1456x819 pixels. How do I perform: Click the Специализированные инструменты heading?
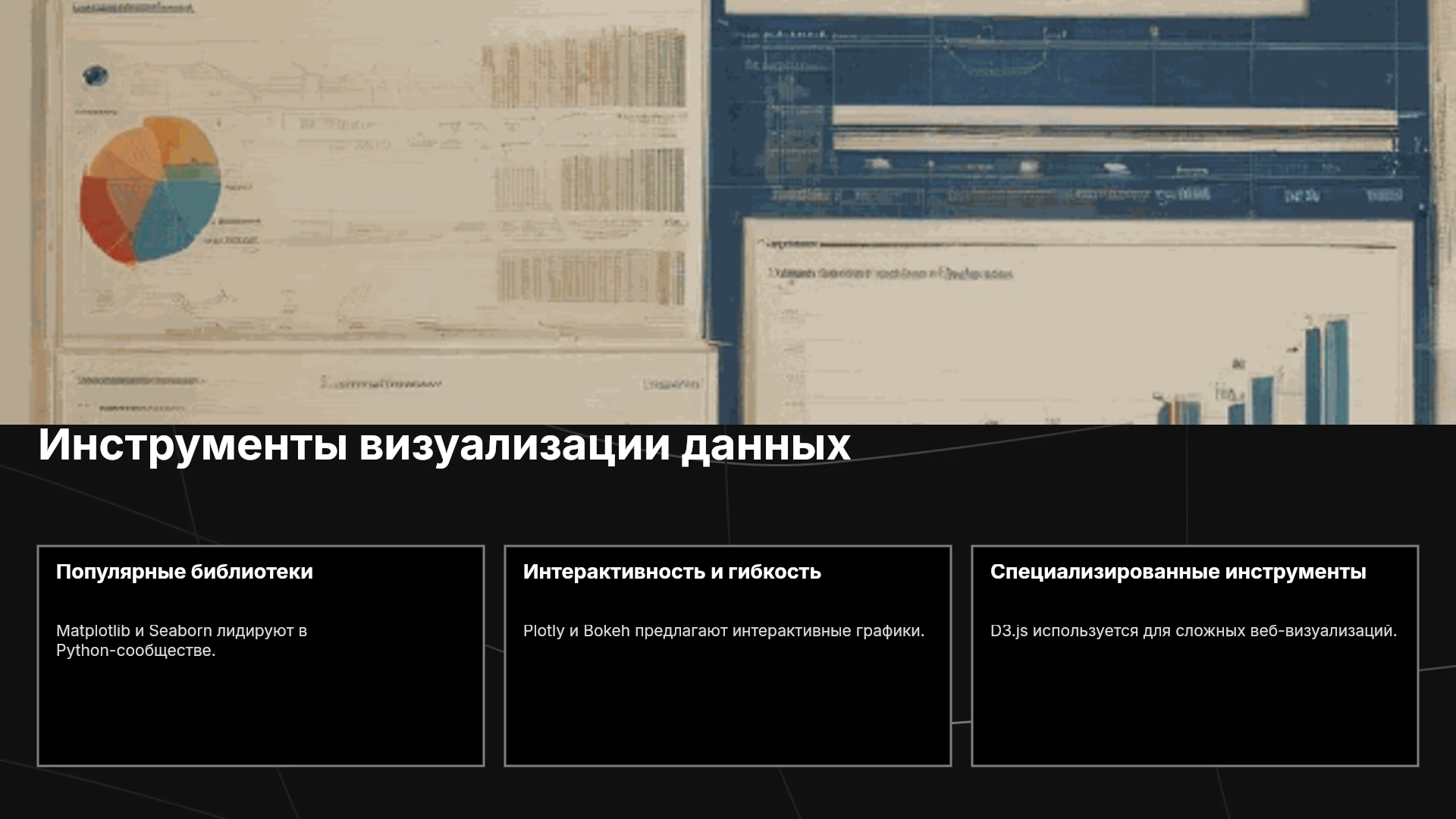click(1178, 572)
